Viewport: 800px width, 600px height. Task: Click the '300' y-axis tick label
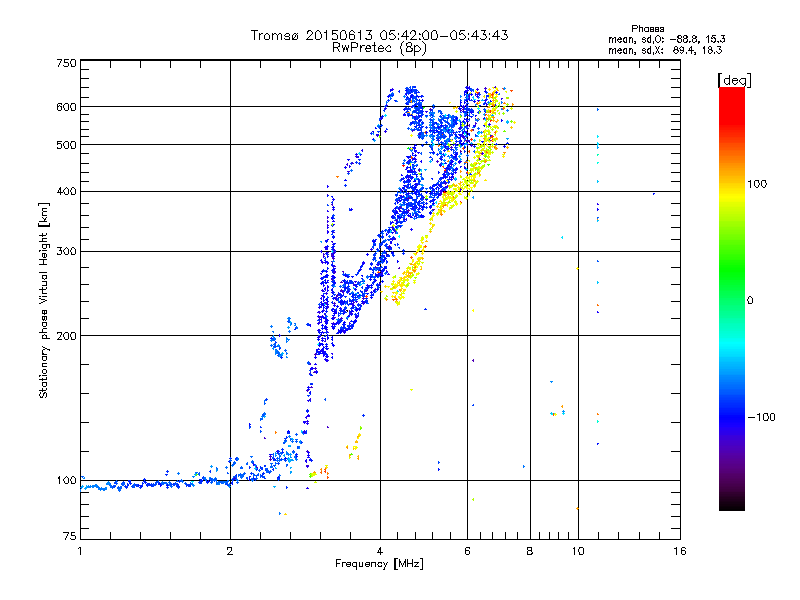click(x=66, y=252)
